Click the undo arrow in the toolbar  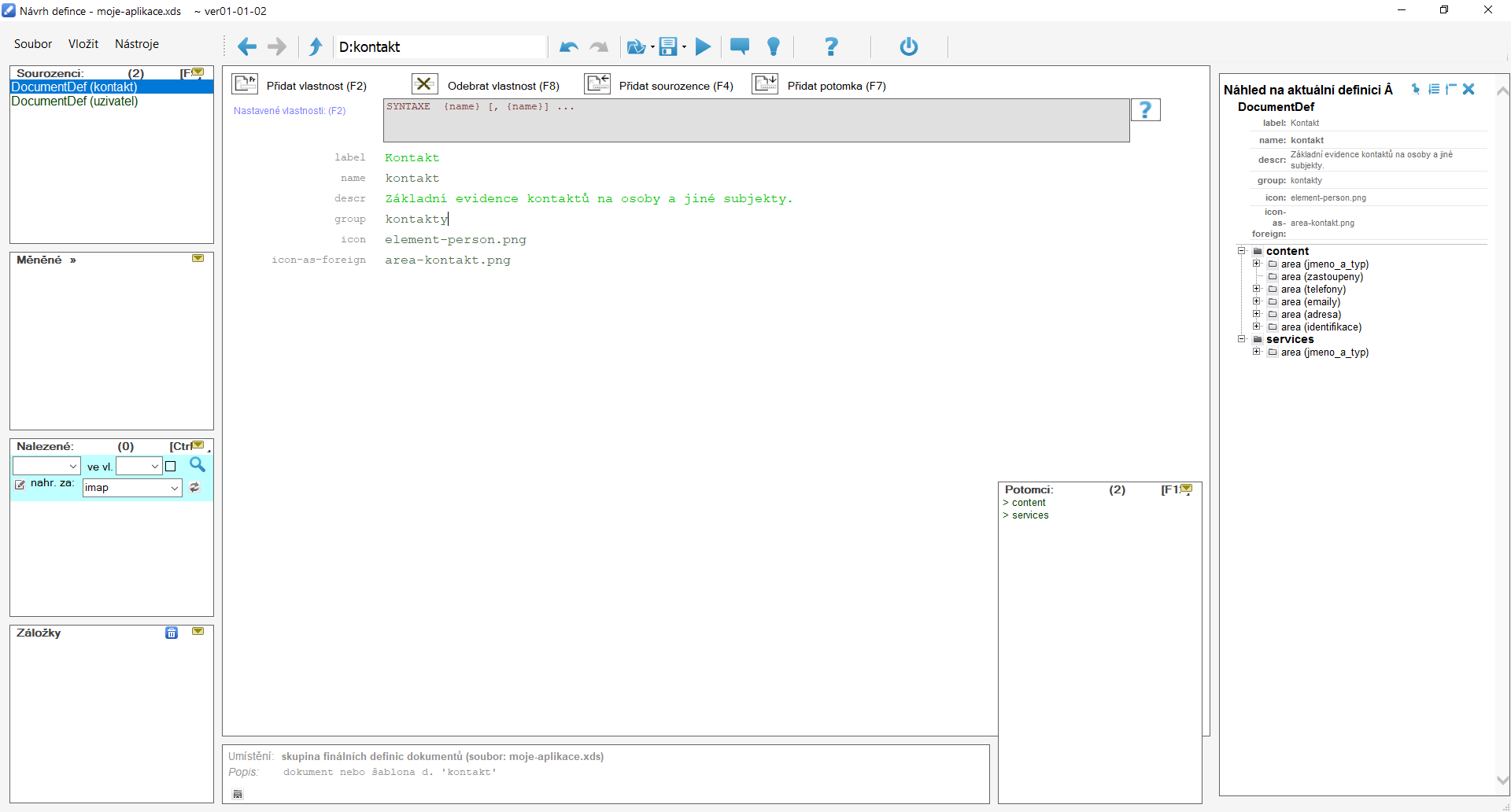[568, 47]
